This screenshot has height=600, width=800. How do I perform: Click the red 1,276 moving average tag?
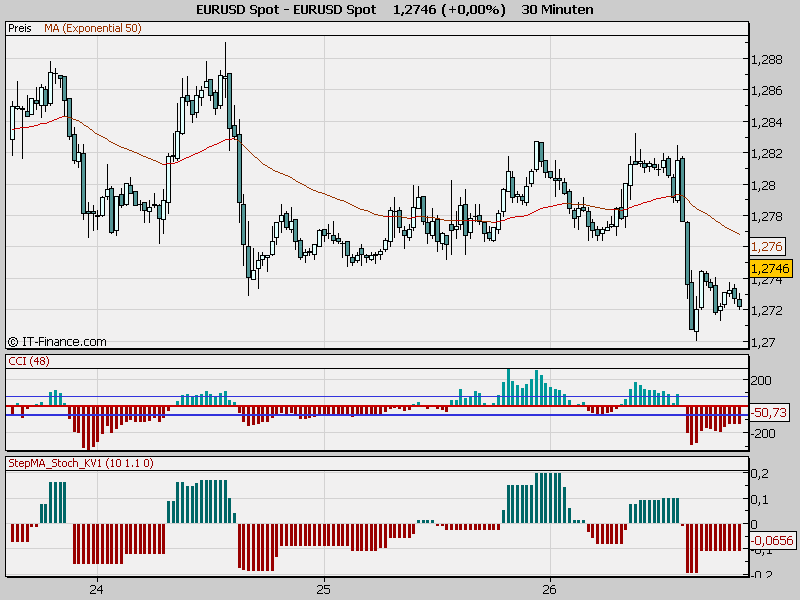coord(765,246)
